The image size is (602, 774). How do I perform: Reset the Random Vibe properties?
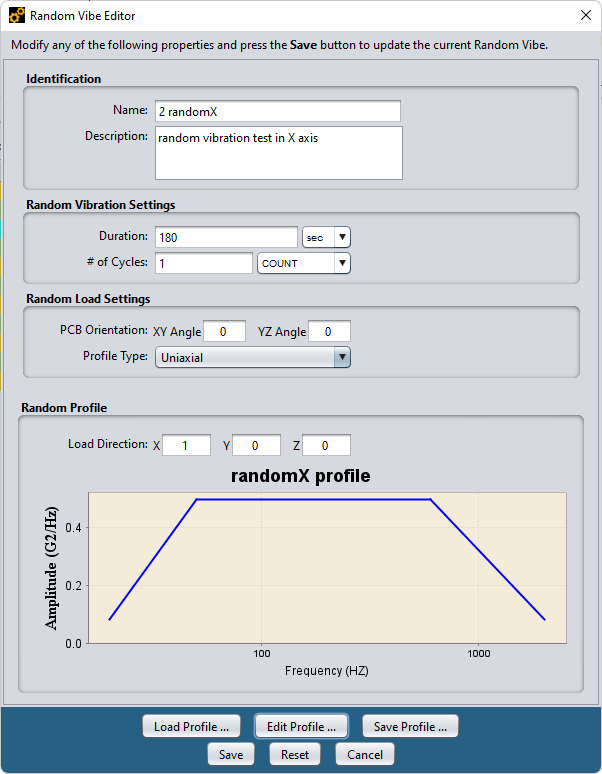[295, 754]
